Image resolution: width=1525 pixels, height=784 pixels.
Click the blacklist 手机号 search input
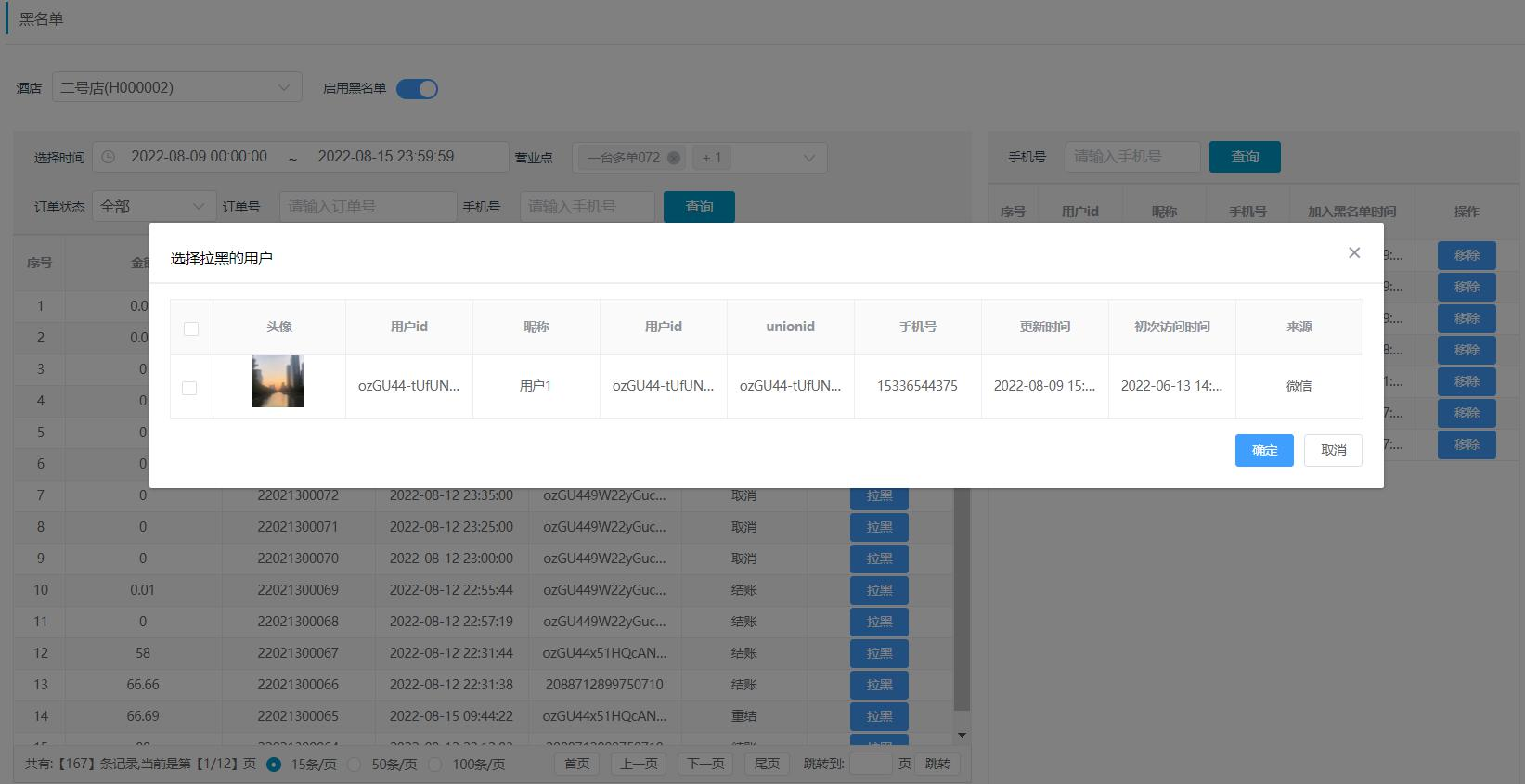(1132, 157)
